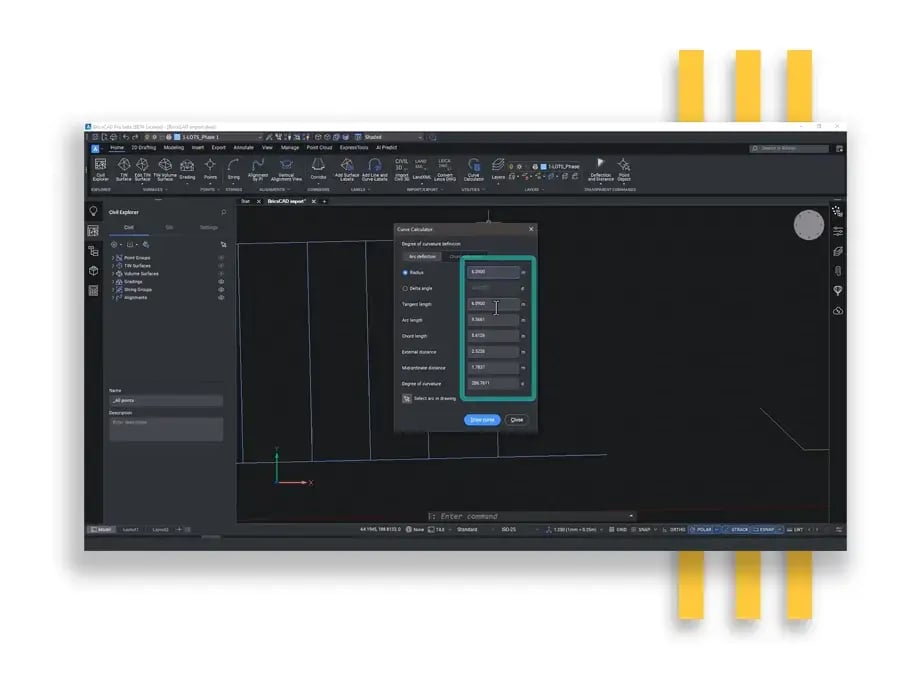Screen dimensions: 917x690
Task: Click the lightbulb tips icon in left sidebar
Action: (x=93, y=211)
